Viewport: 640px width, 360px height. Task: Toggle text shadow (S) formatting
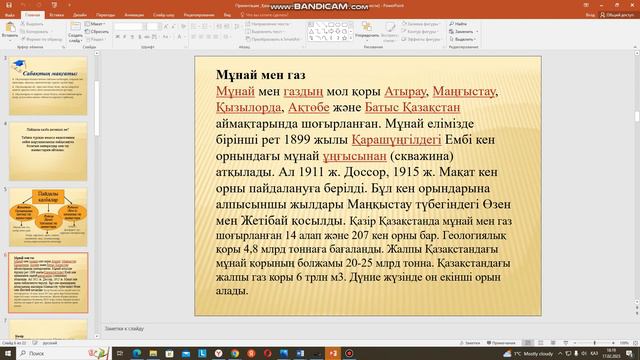[x=140, y=37]
